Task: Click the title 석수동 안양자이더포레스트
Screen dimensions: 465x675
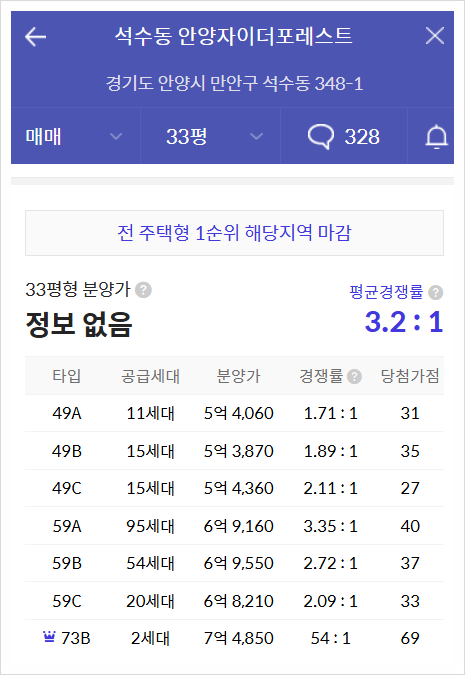Action: (233, 36)
